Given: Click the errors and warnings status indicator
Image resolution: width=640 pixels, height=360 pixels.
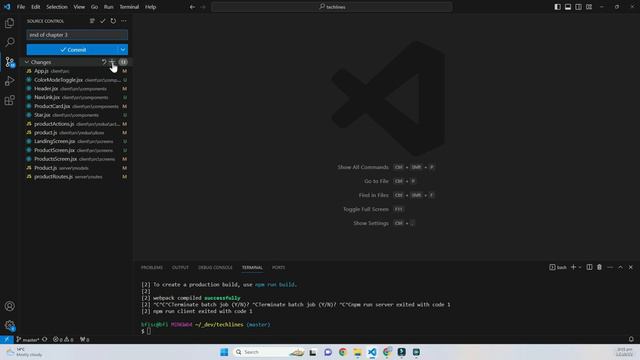Looking at the screenshot, I should coord(63,340).
